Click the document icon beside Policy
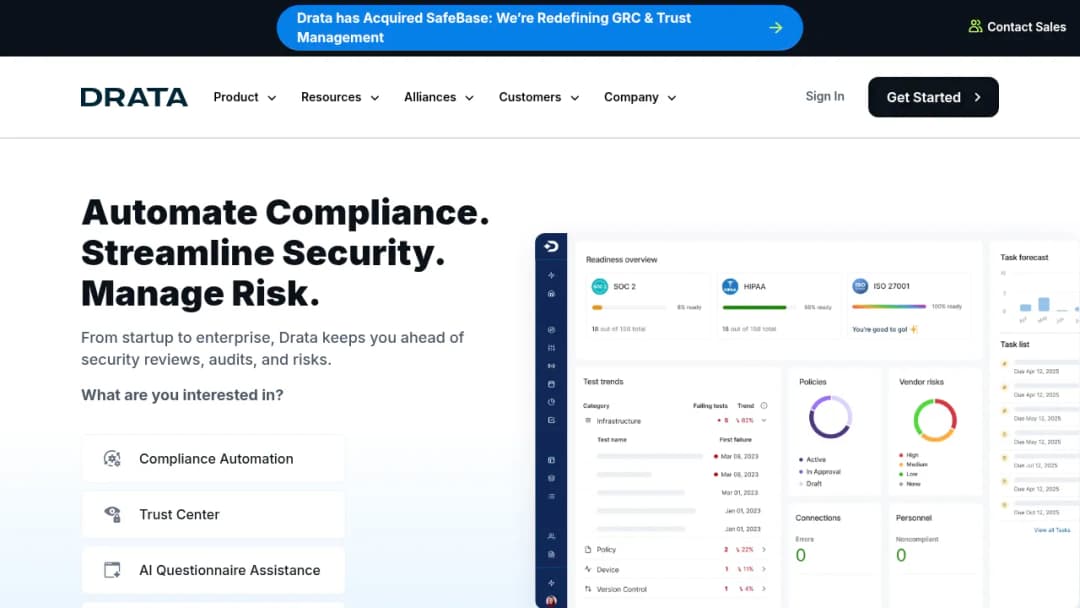Image resolution: width=1080 pixels, height=608 pixels. click(x=588, y=549)
